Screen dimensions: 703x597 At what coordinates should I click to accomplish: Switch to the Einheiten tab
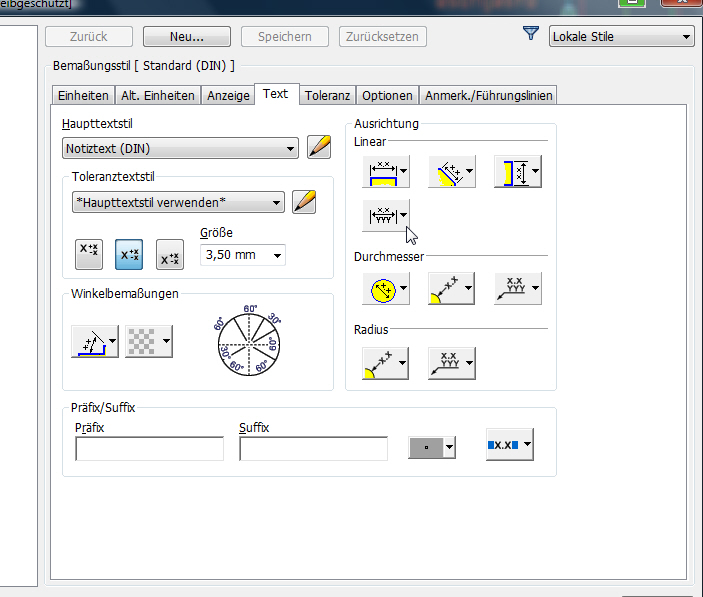pyautogui.click(x=83, y=95)
